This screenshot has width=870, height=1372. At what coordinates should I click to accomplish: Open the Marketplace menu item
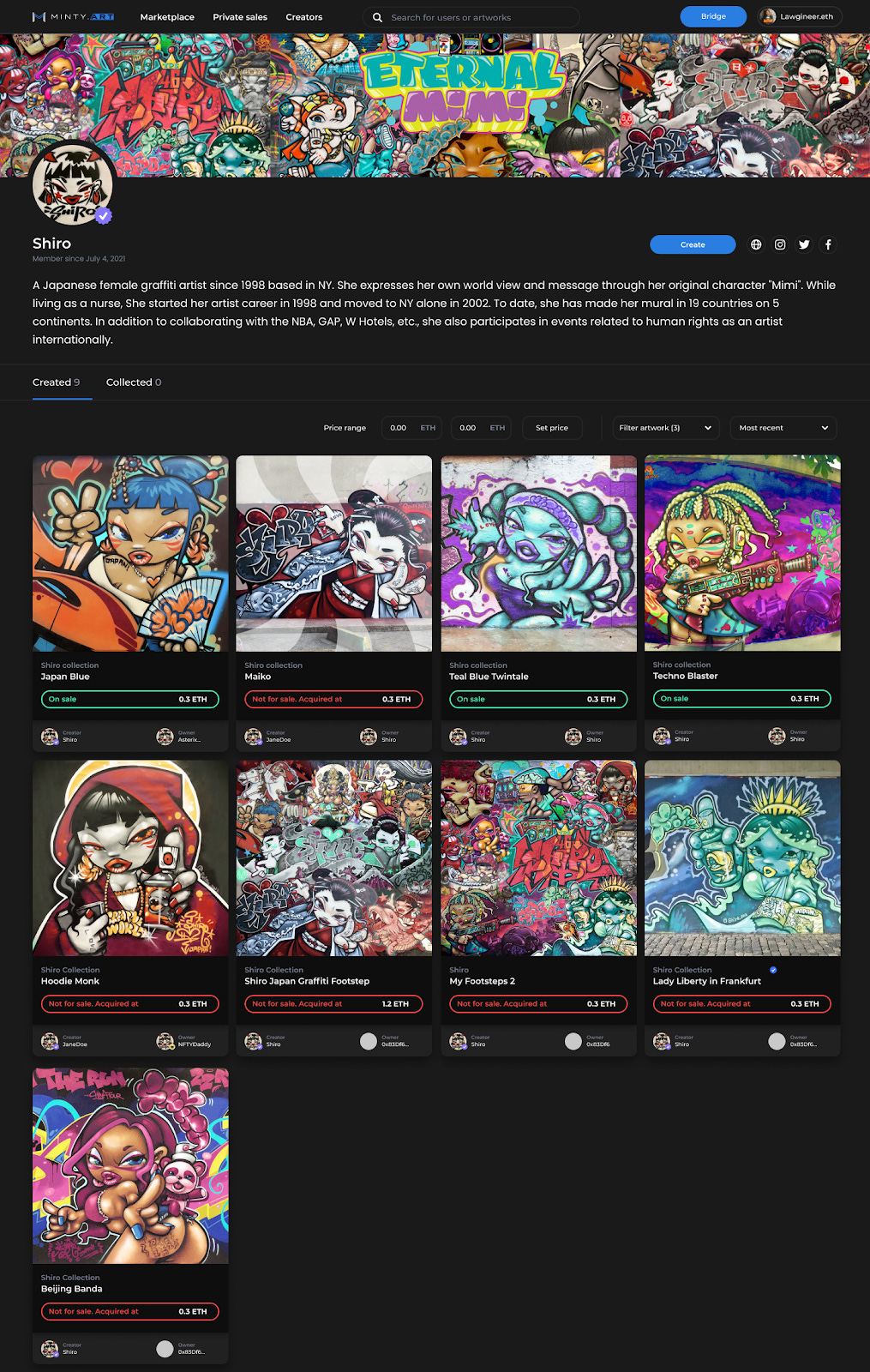(167, 17)
